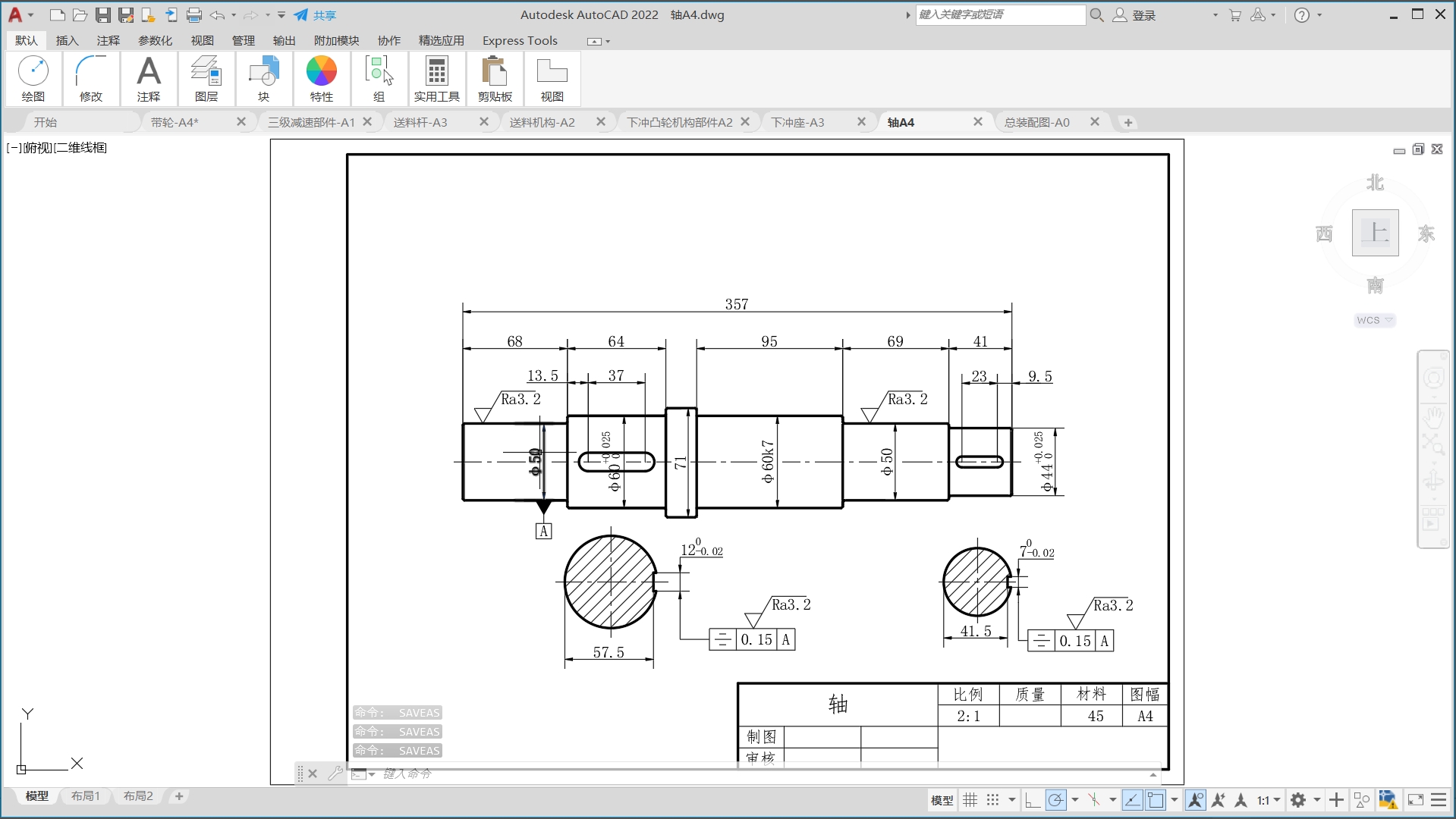1456x819 pixels.
Task: Switch to the 插入 (Insert) ribbon tab
Action: [x=68, y=40]
